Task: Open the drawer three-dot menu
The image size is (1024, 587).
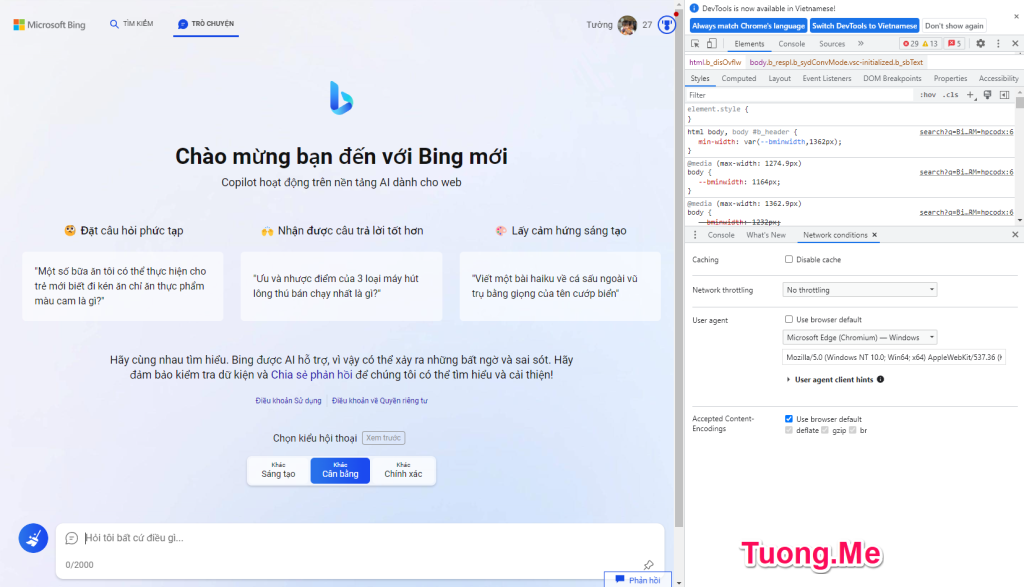Action: [695, 235]
